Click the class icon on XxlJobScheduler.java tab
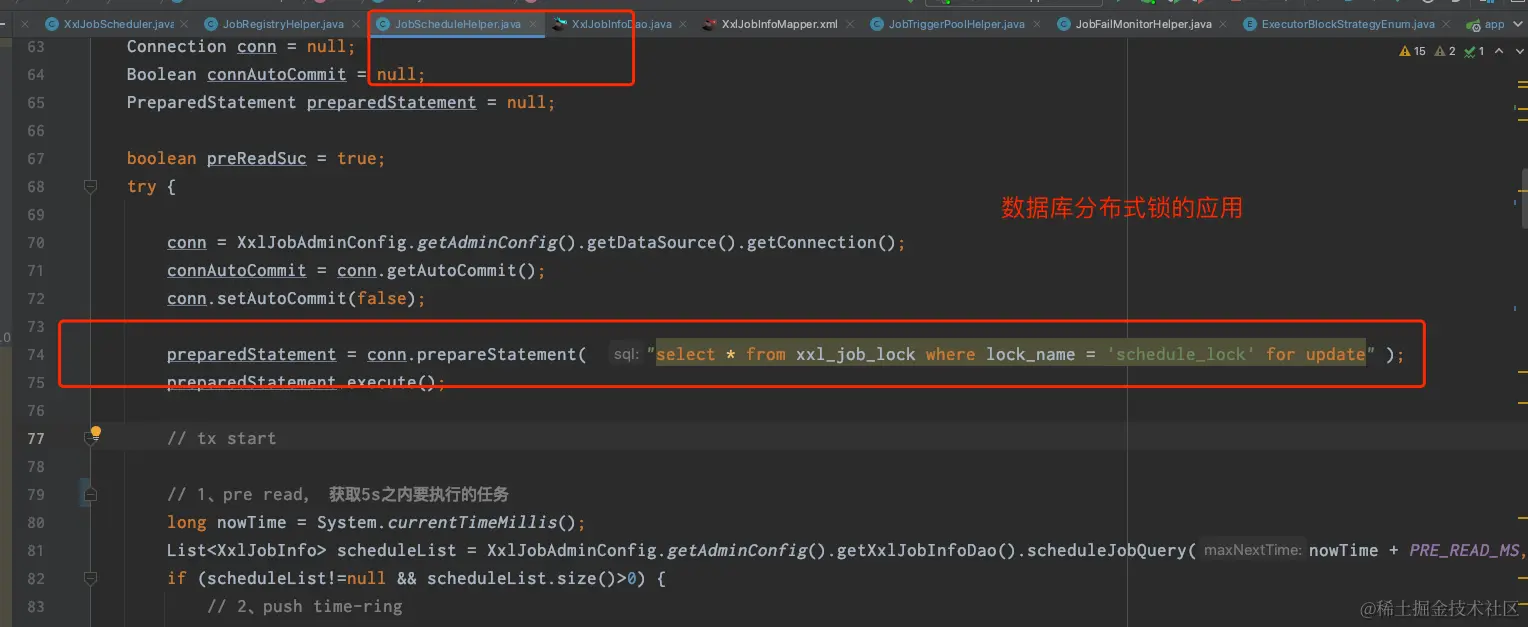1528x627 pixels. [x=52, y=24]
